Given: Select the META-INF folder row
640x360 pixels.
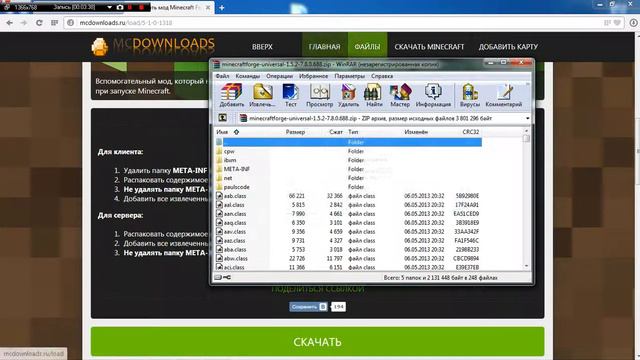Looking at the screenshot, I should point(349,169).
